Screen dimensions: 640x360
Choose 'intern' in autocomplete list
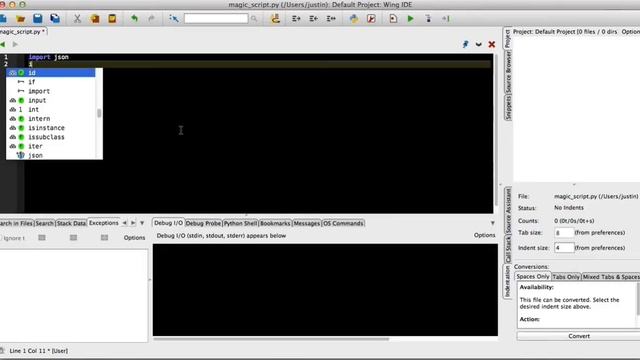pos(50,119)
